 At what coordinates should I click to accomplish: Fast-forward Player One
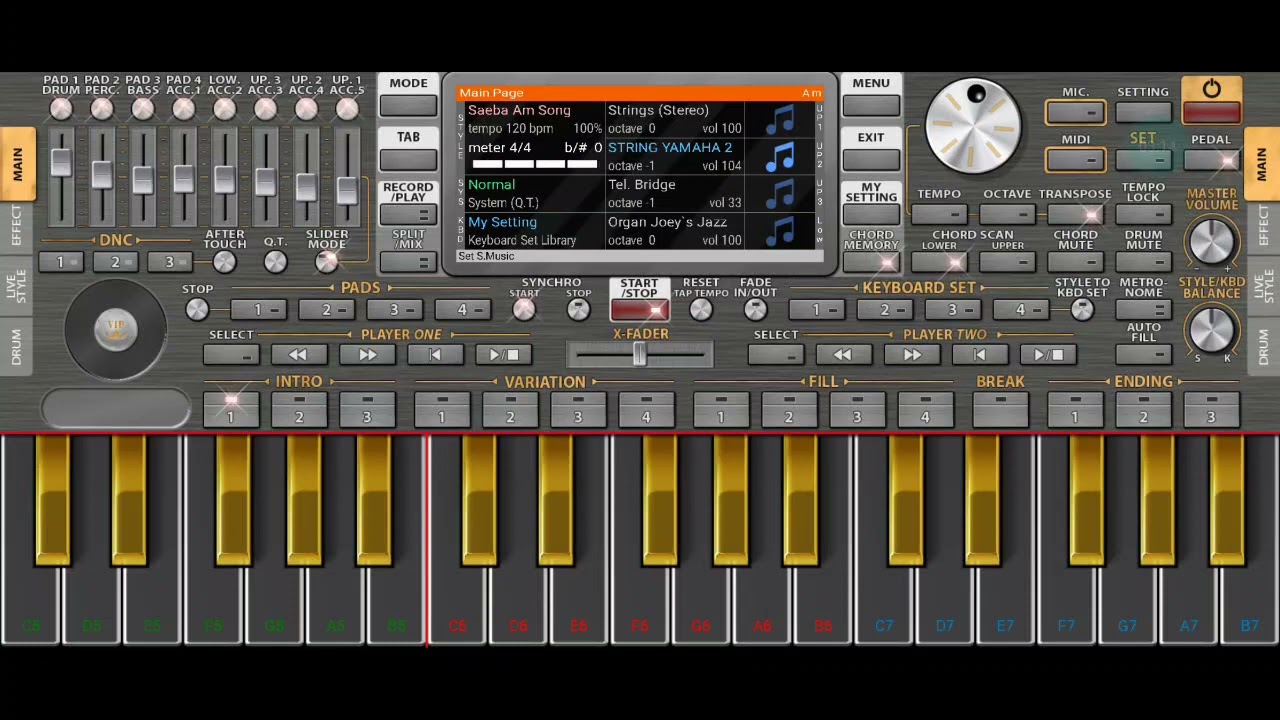367,355
